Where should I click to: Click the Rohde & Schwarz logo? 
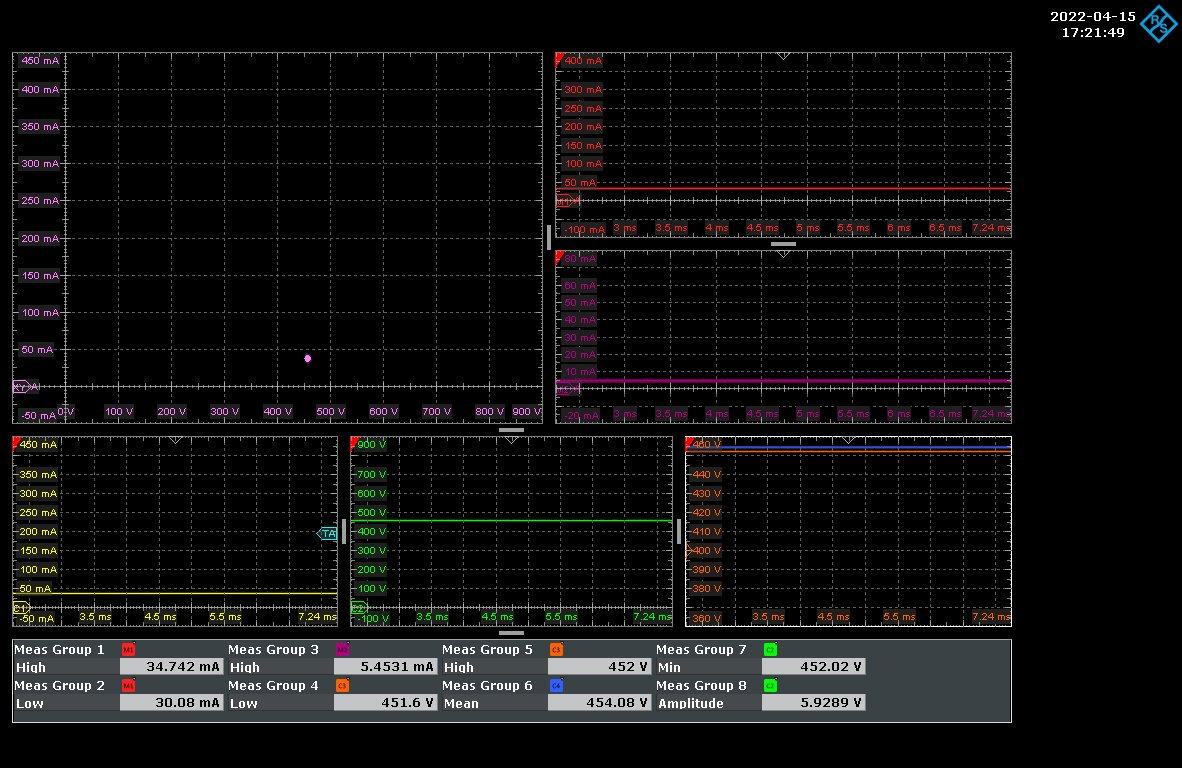click(1159, 24)
